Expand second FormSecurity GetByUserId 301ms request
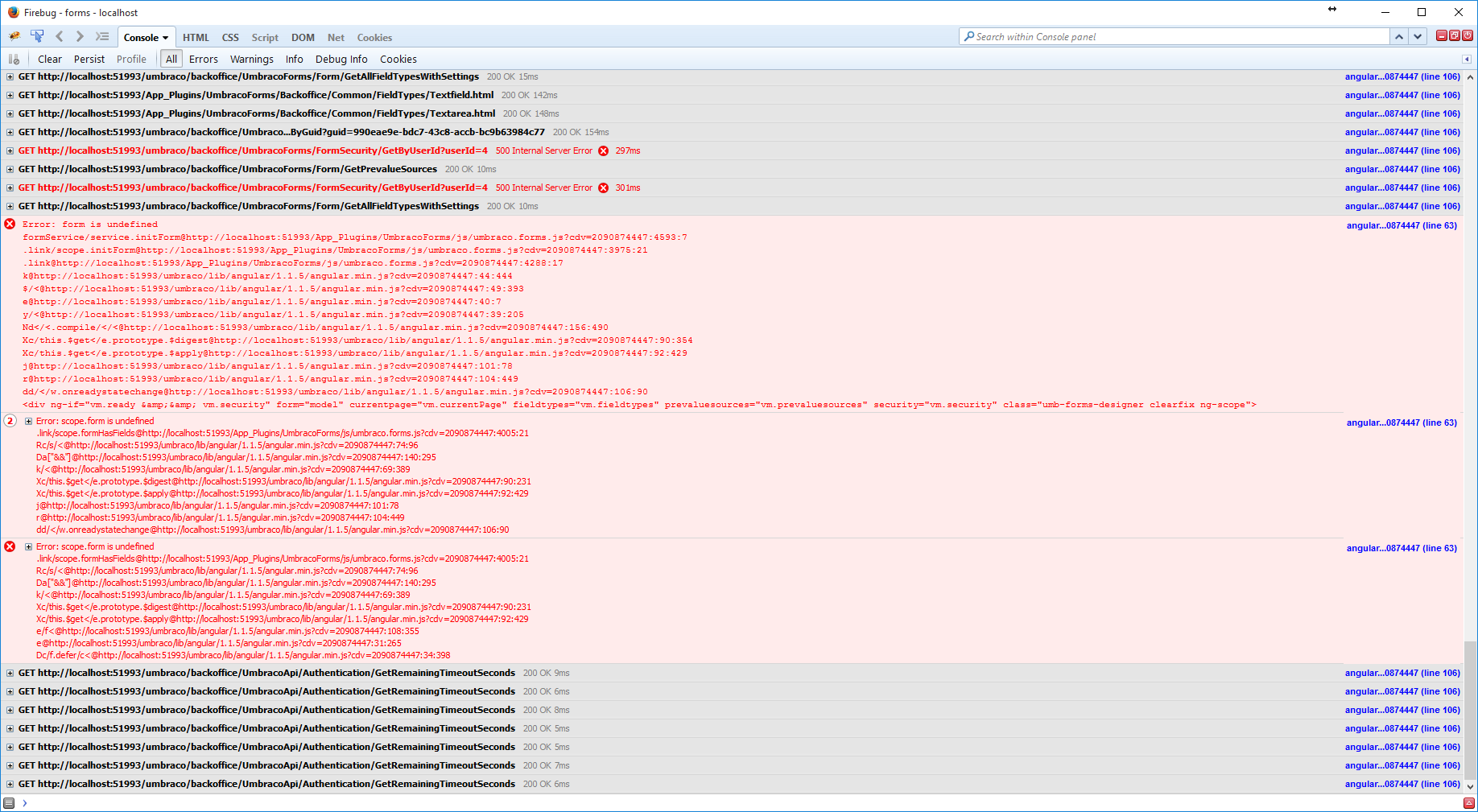This screenshot has height=812, width=1478. coord(10,188)
